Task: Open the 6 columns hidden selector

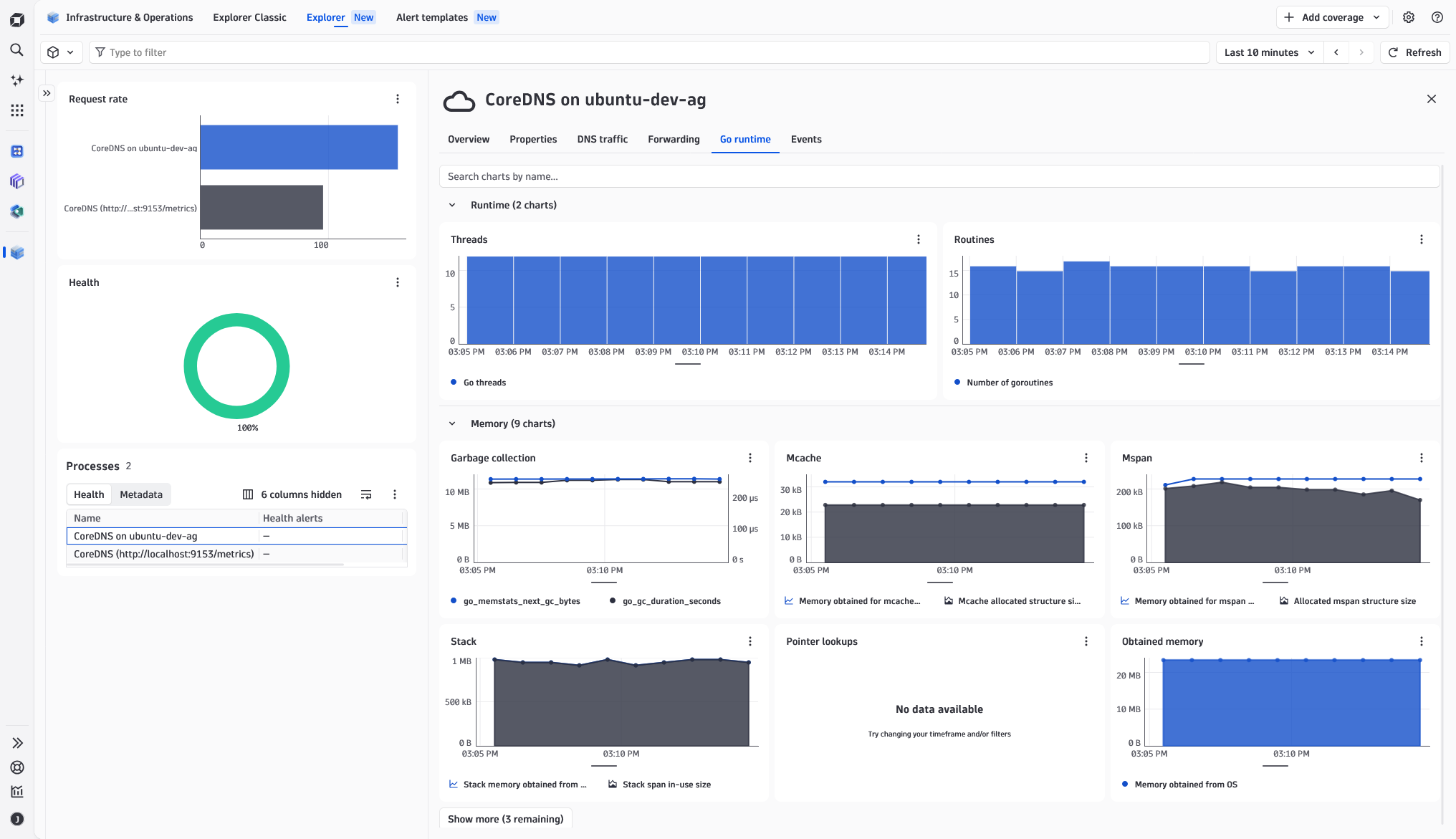Action: click(292, 494)
